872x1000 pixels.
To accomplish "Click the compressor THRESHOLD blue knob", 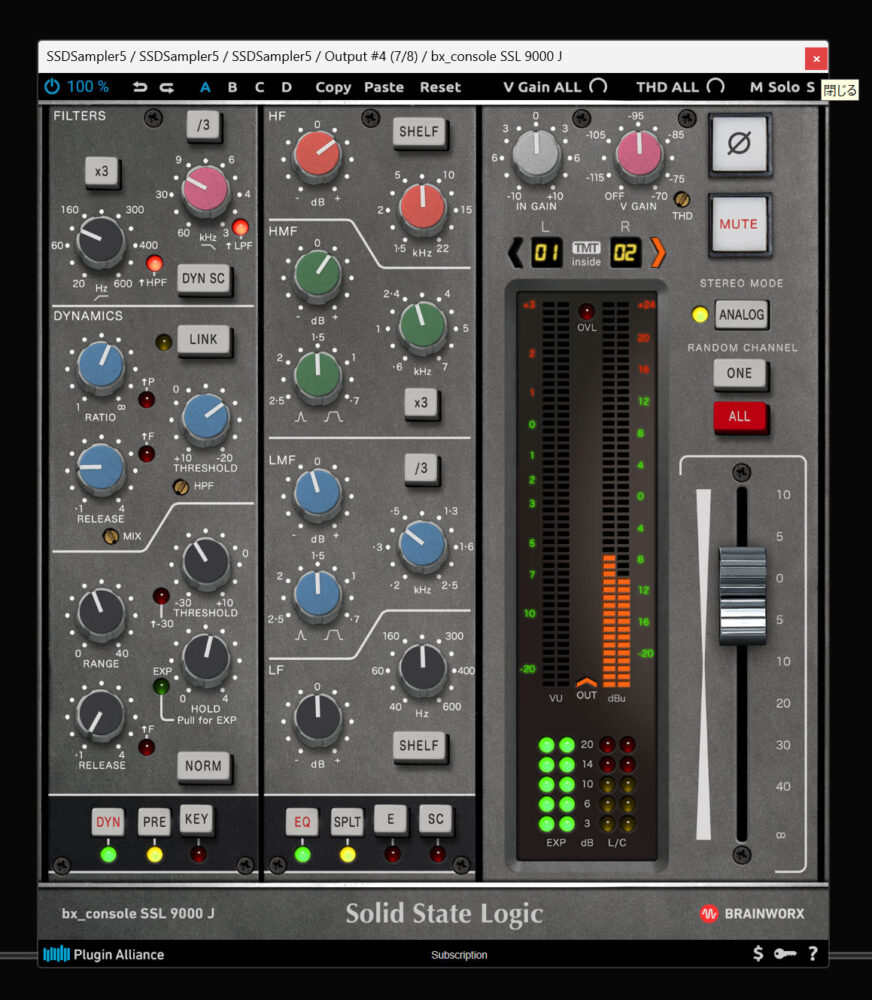I will coord(205,417).
